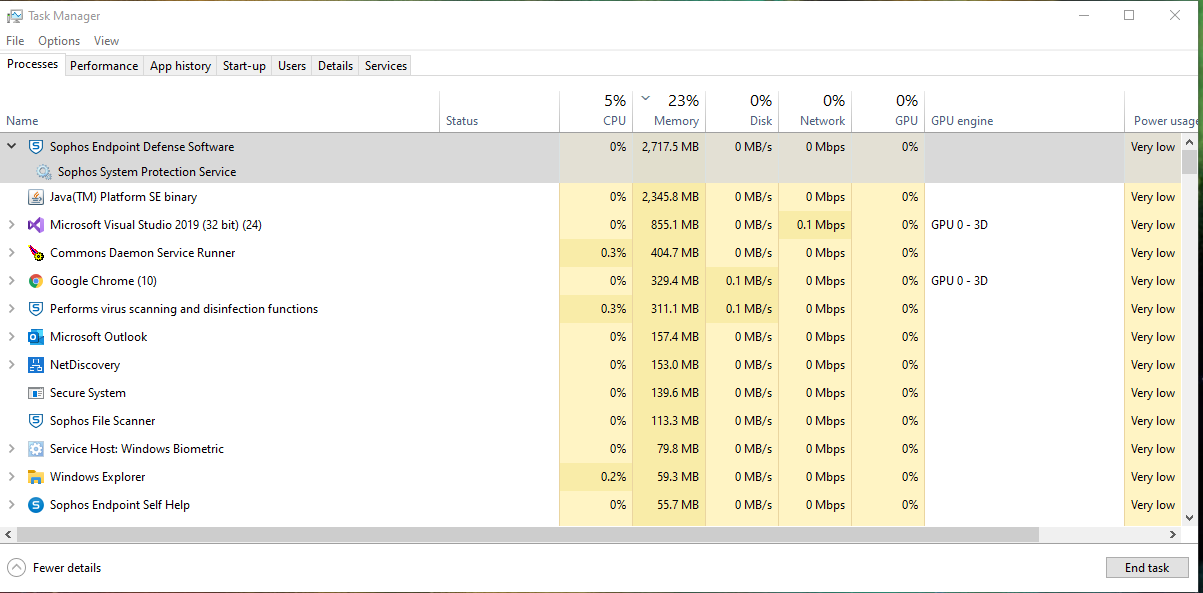The height and width of the screenshot is (593, 1203).
Task: Click the Commons Daemon Service Runner icon
Action: (x=36, y=253)
